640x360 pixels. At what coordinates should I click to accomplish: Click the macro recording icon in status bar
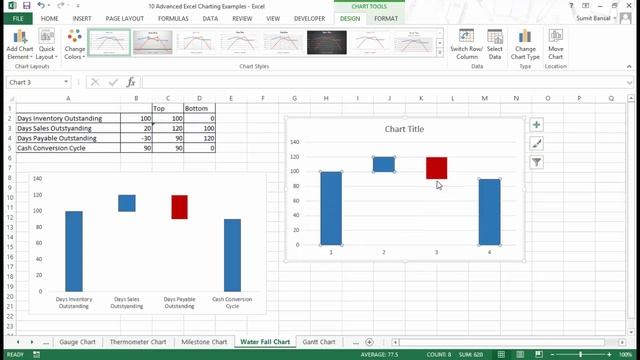(36, 354)
